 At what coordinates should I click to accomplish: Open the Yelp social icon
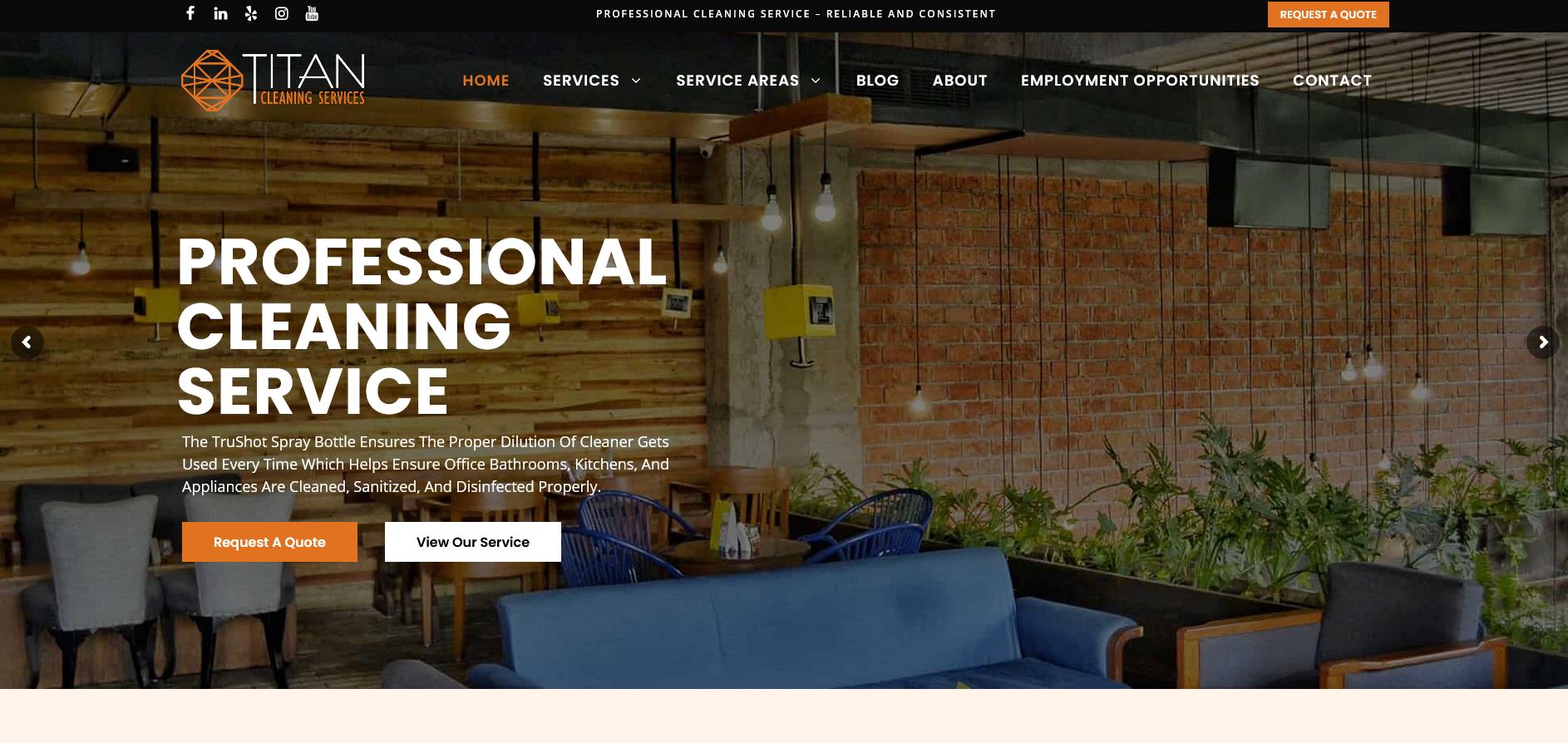coord(251,13)
